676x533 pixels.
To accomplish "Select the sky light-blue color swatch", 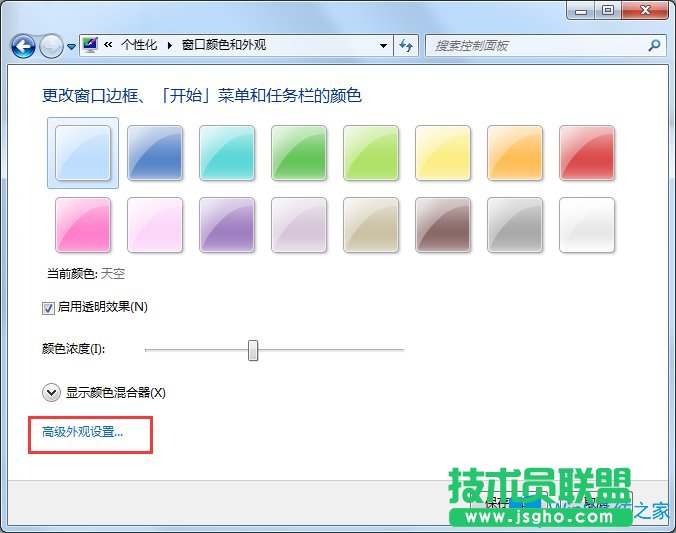I will coord(83,153).
